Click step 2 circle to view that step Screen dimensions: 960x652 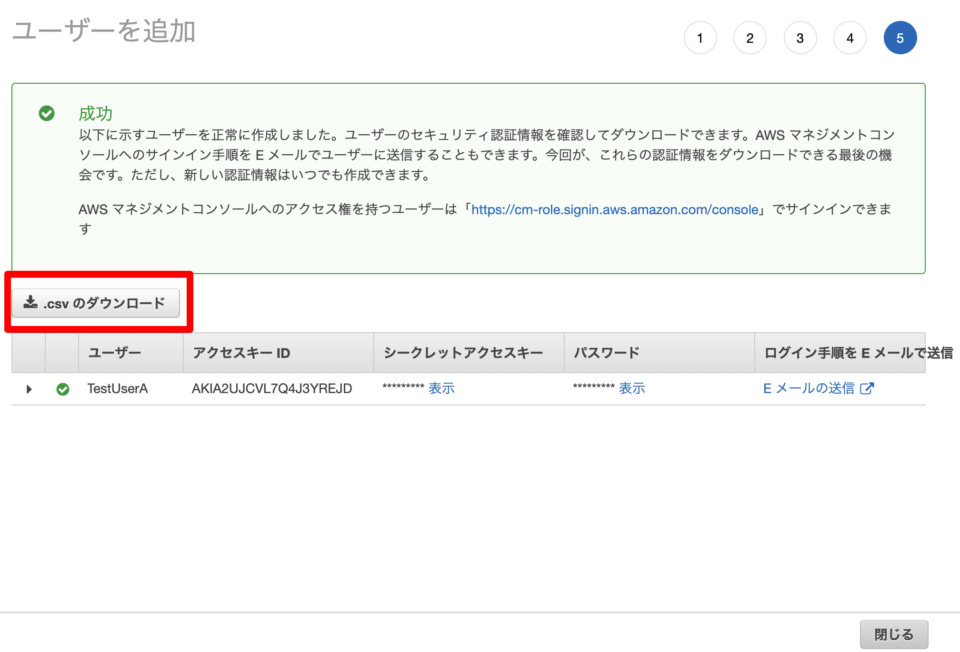pyautogui.click(x=750, y=37)
